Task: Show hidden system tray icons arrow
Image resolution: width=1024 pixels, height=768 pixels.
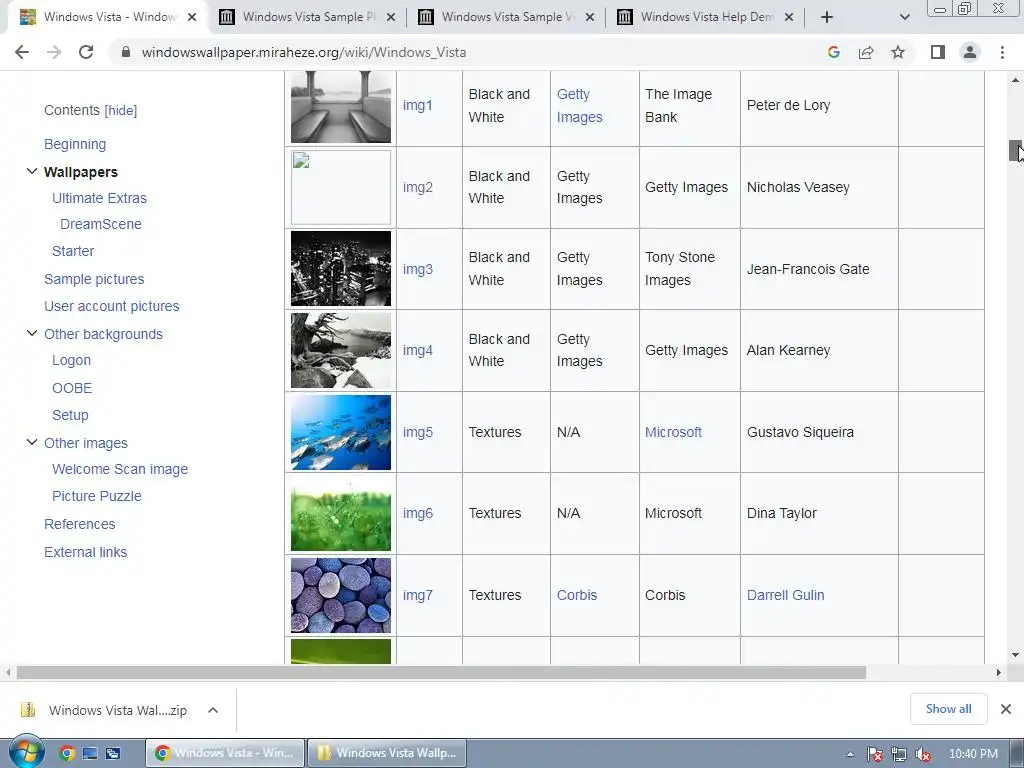Action: point(850,754)
